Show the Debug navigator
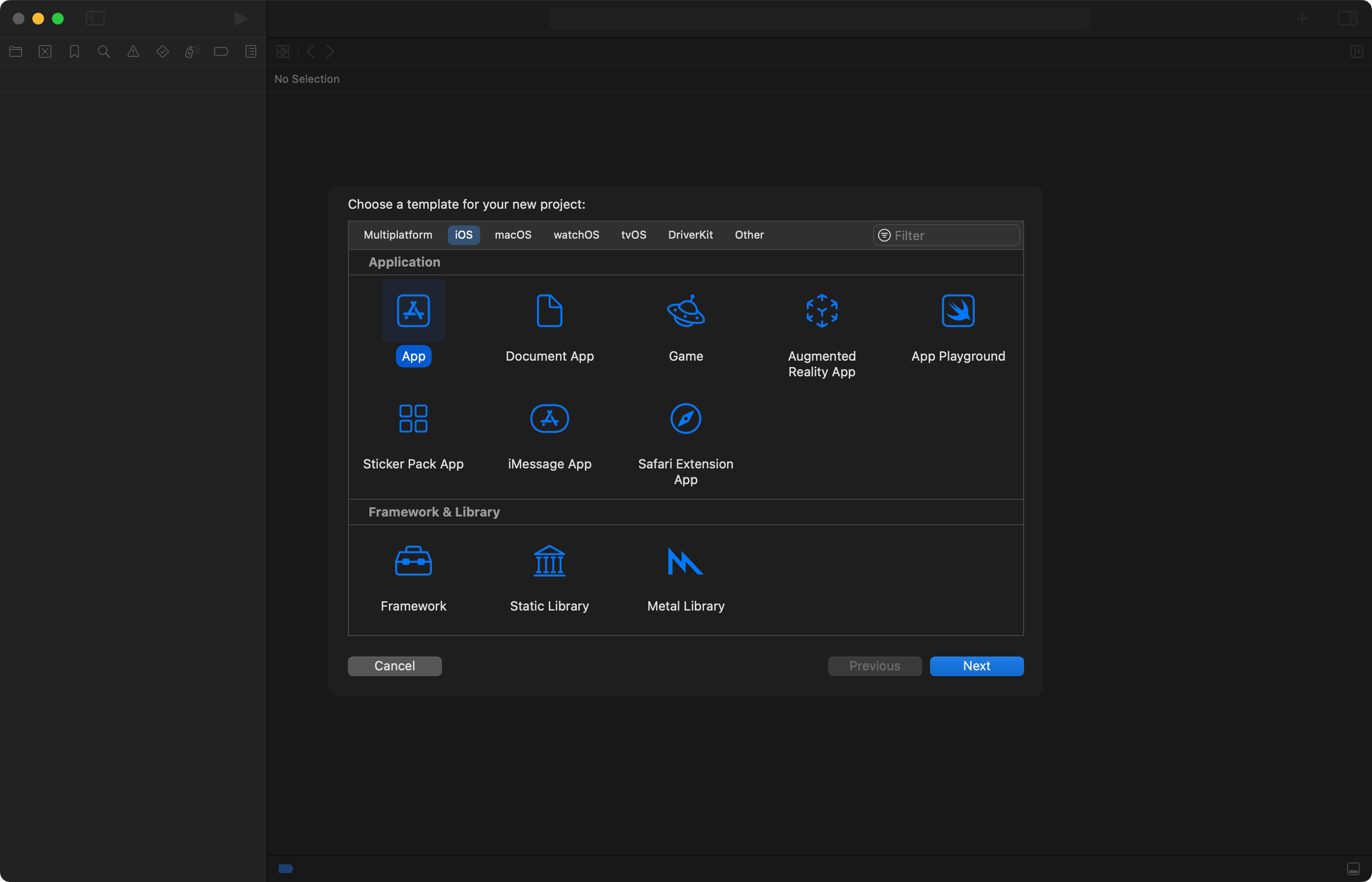 [192, 51]
